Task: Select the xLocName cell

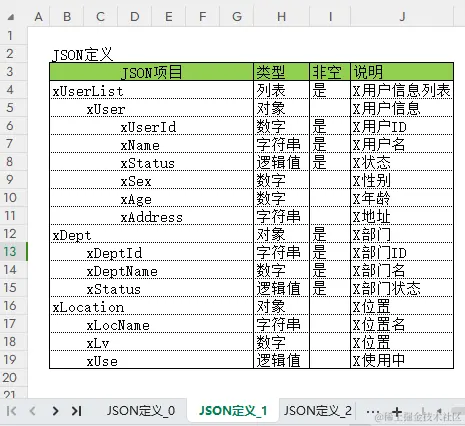Action: [151, 324]
